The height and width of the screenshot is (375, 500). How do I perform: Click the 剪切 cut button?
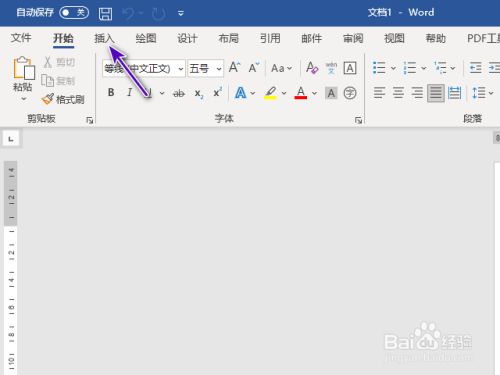[x=59, y=62]
